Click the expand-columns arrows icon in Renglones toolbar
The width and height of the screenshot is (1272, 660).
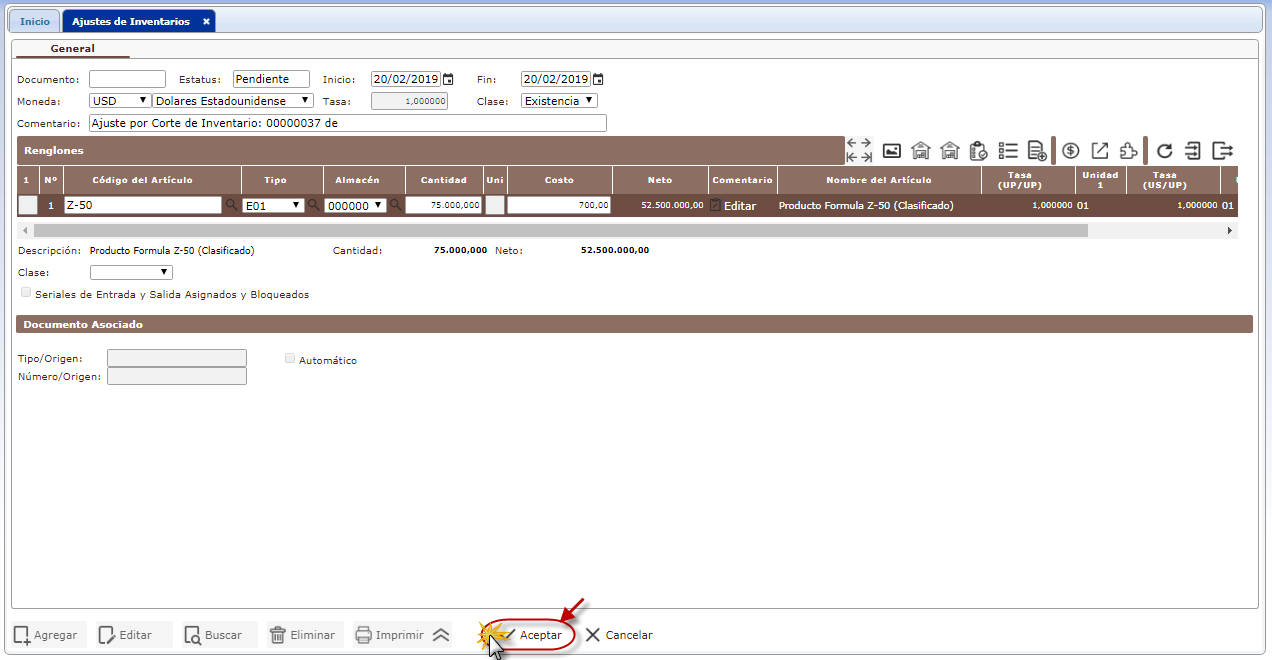pyautogui.click(x=859, y=150)
